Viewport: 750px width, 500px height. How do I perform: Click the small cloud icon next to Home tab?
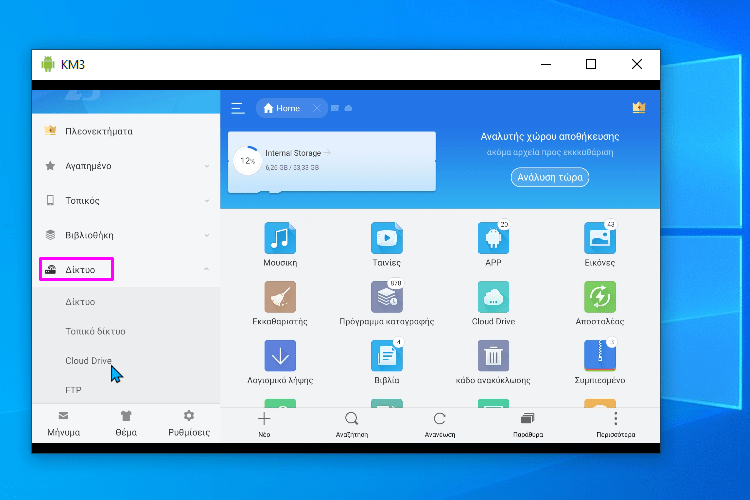click(x=348, y=108)
